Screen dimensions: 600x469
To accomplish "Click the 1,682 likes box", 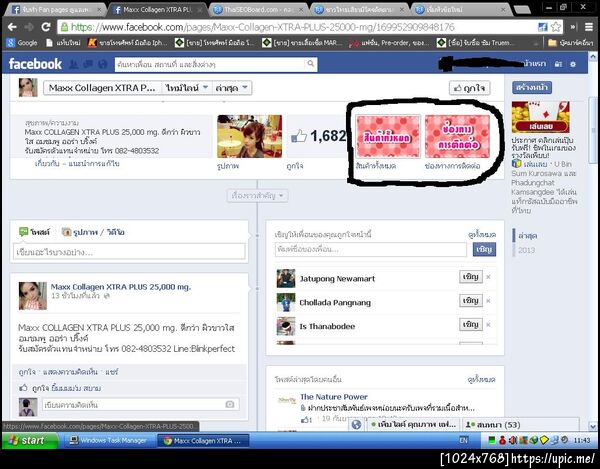I will pyautogui.click(x=318, y=136).
